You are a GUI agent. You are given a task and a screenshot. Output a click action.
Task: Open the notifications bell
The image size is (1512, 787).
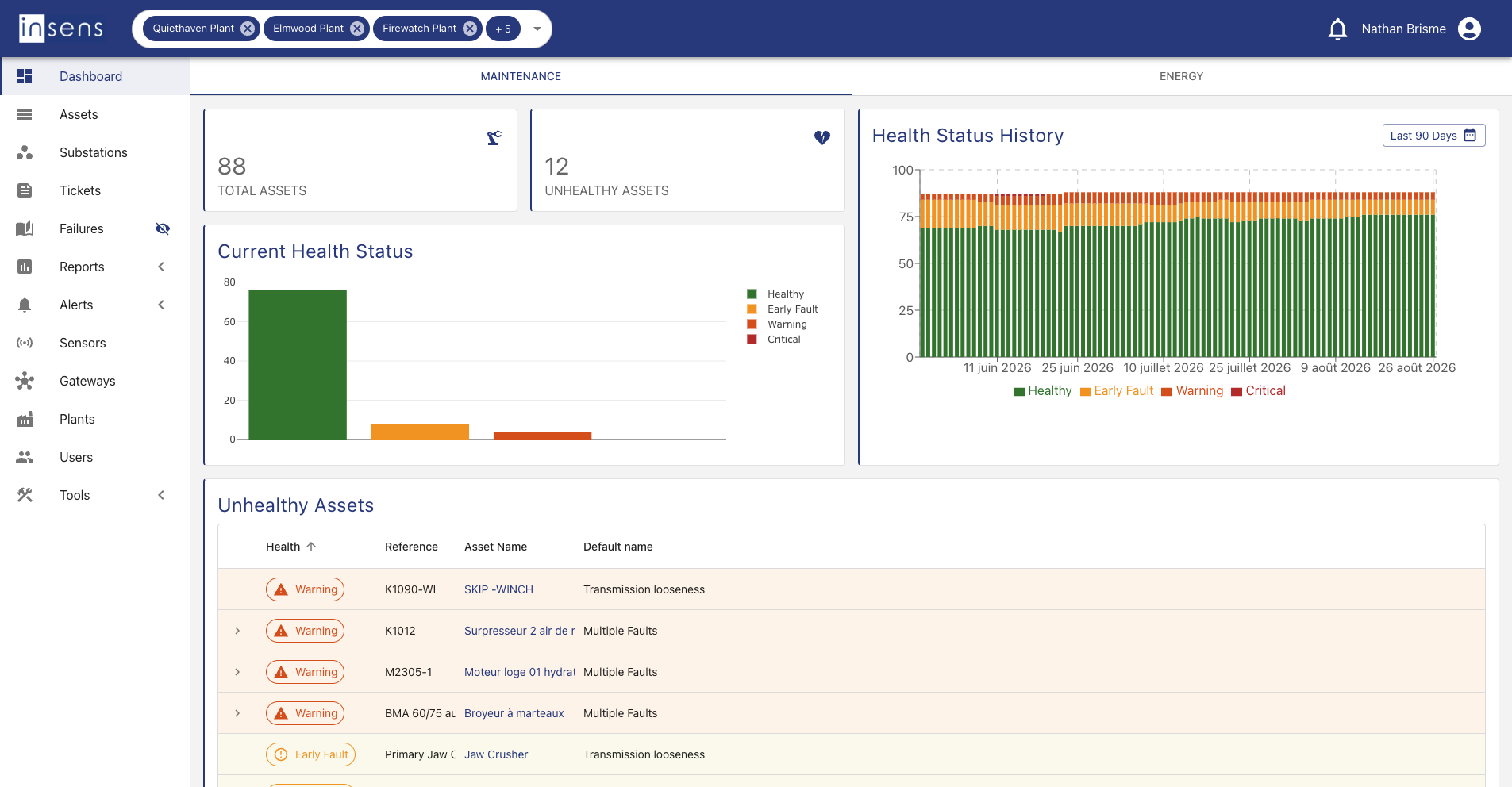pos(1337,29)
